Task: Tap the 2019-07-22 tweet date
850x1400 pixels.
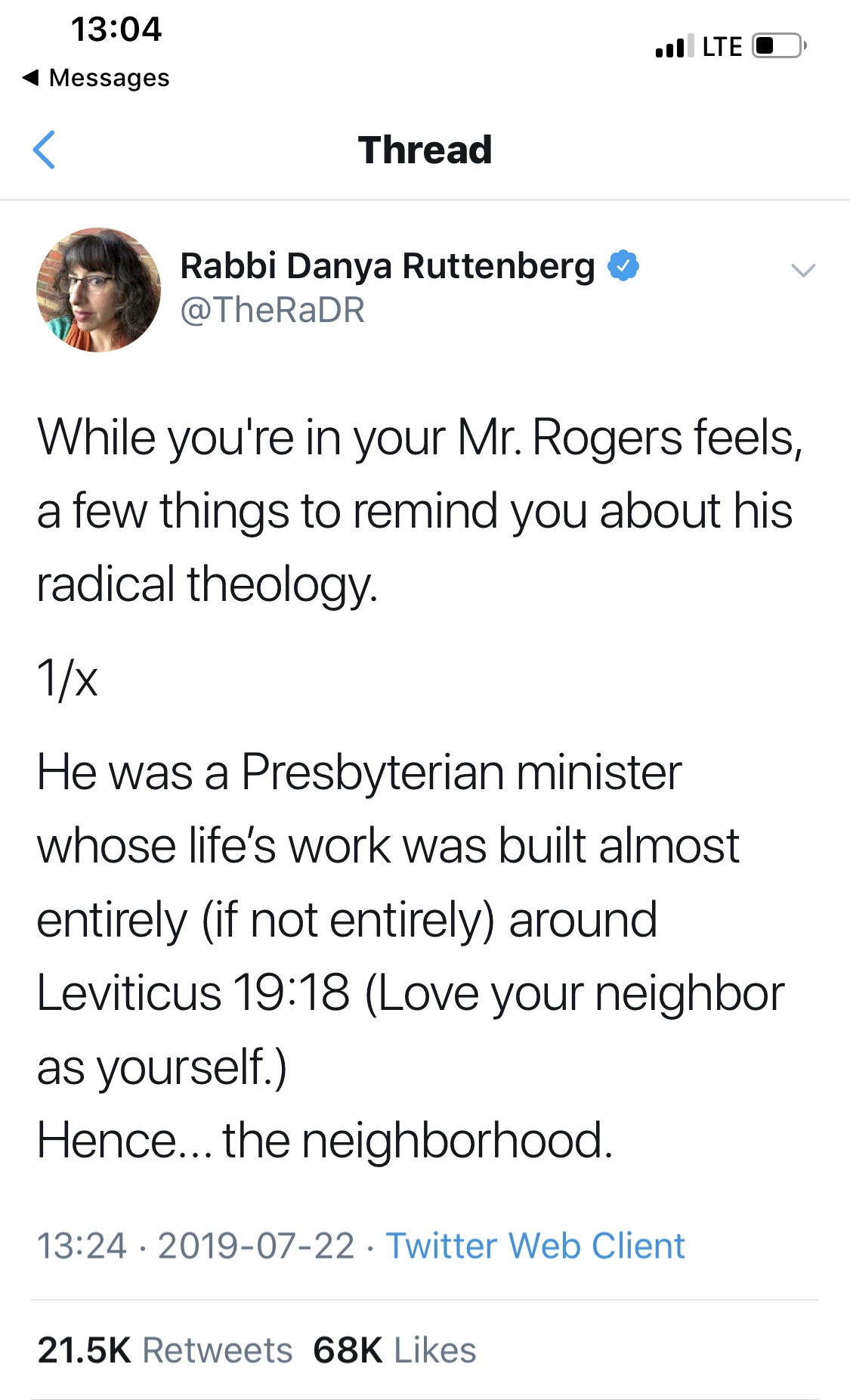Action: coord(256,1246)
